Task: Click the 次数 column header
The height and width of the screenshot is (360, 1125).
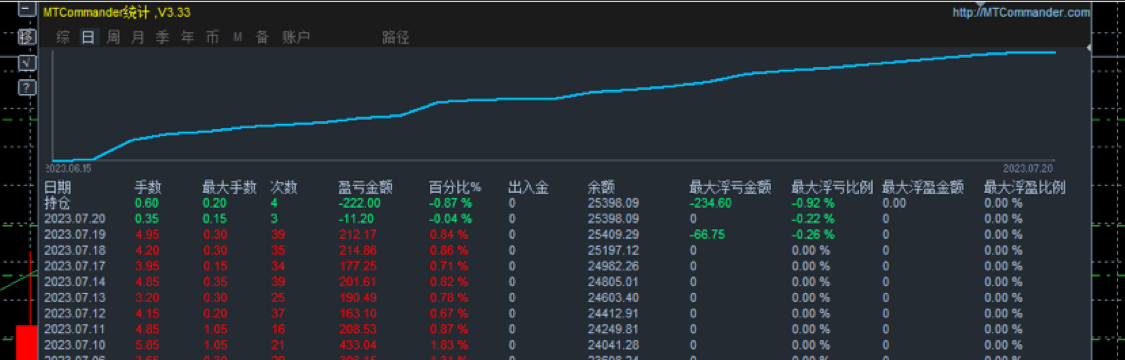Action: (283, 188)
